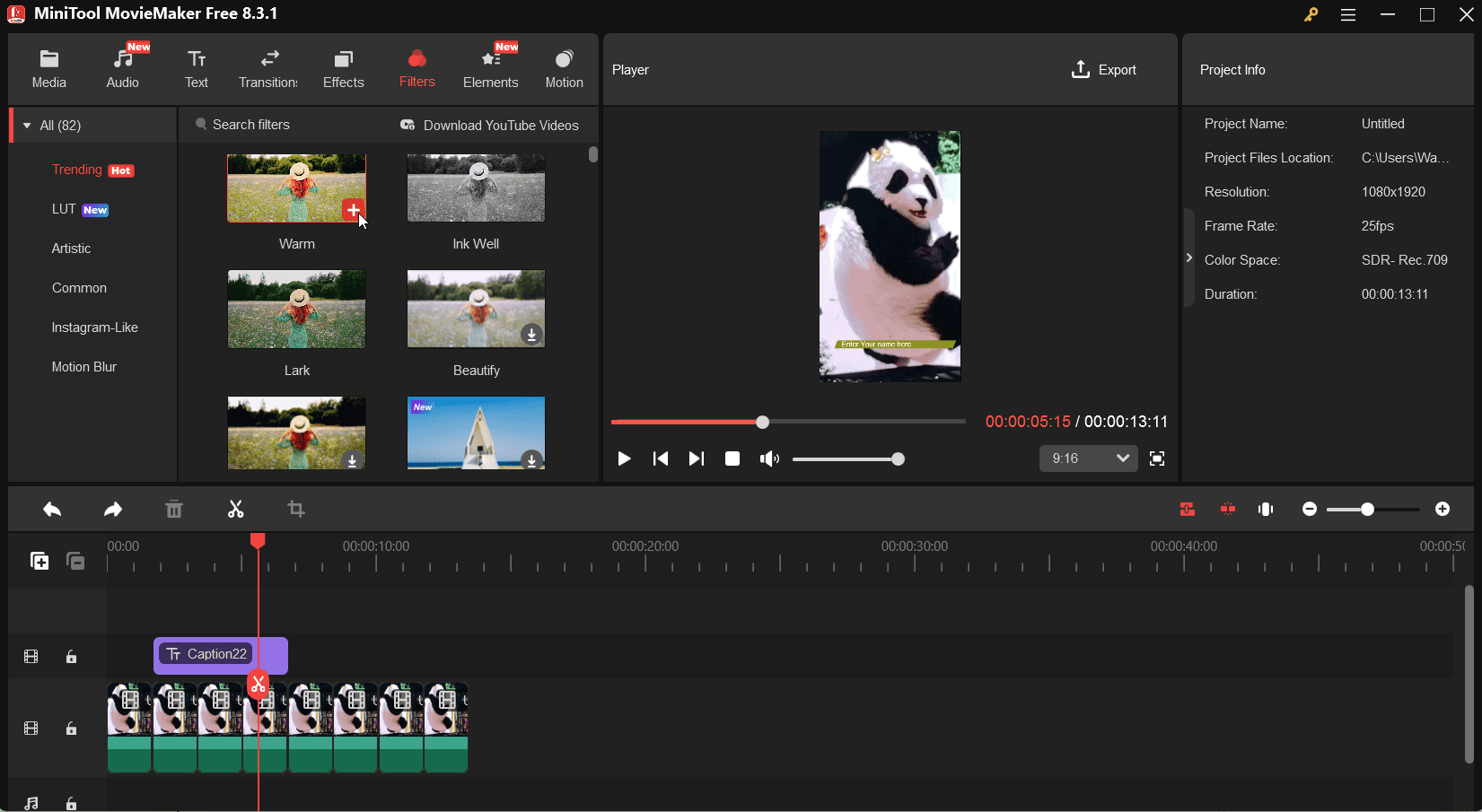Click the Add track icon on timeline
1482x812 pixels.
coord(39,560)
